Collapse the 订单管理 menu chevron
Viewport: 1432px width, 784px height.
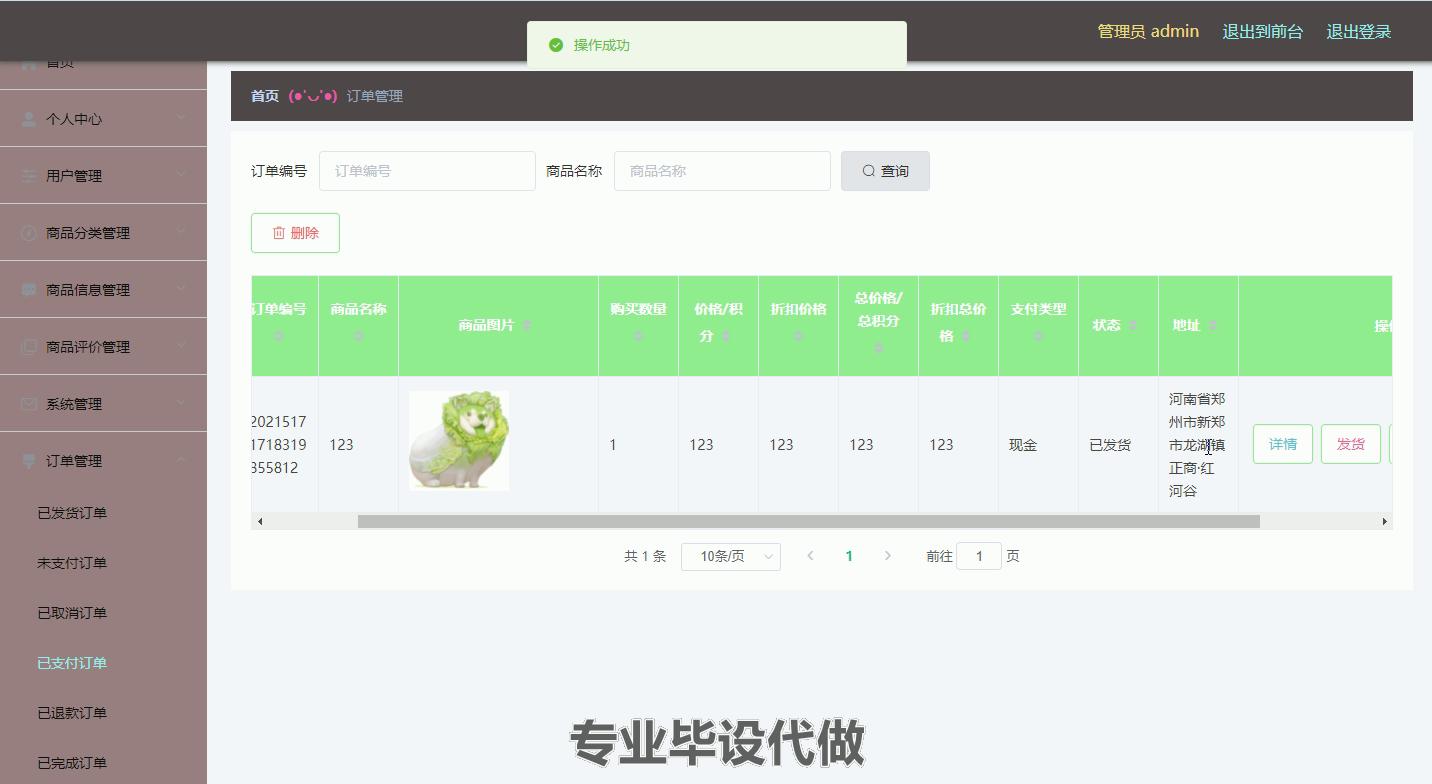coord(181,460)
